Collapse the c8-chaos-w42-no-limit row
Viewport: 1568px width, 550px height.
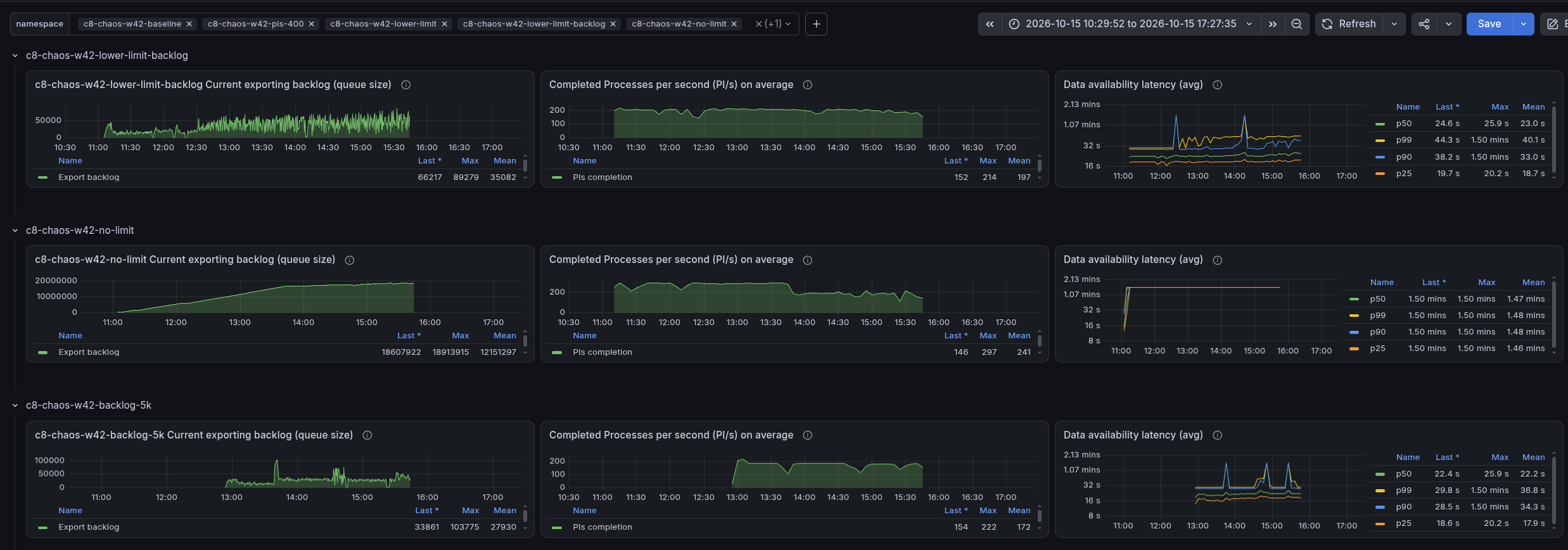(x=15, y=231)
